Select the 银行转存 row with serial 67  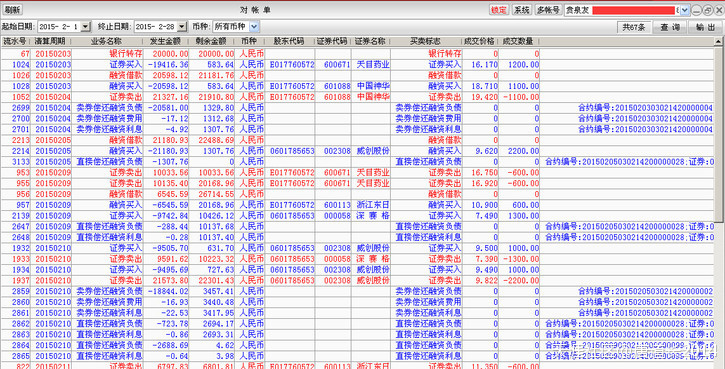click(x=357, y=53)
